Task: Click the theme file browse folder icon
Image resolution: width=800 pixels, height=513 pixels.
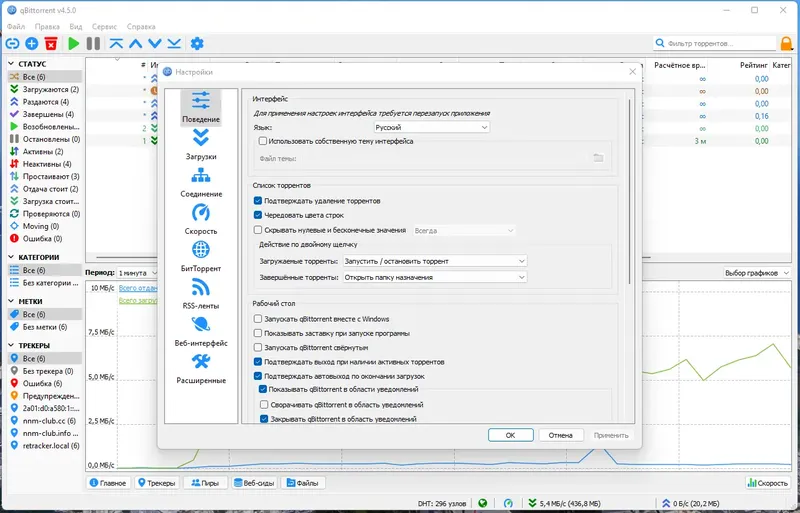Action: click(x=598, y=158)
